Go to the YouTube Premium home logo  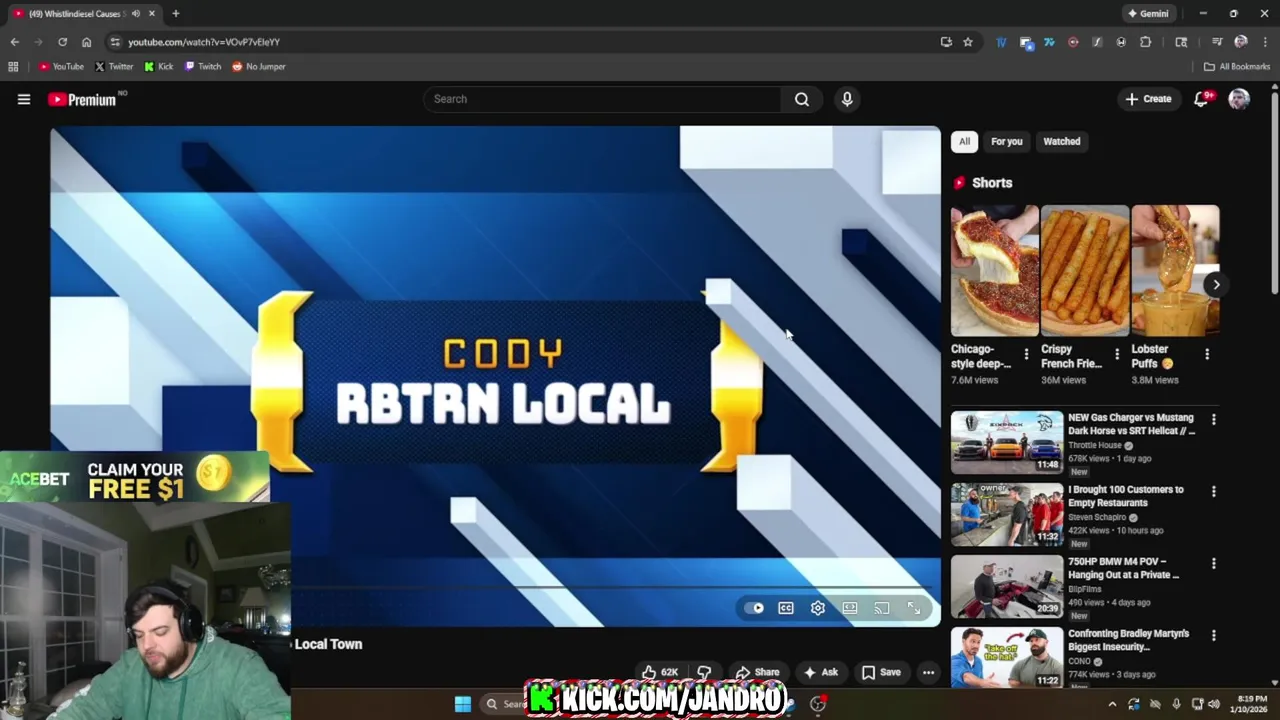[x=82, y=99]
